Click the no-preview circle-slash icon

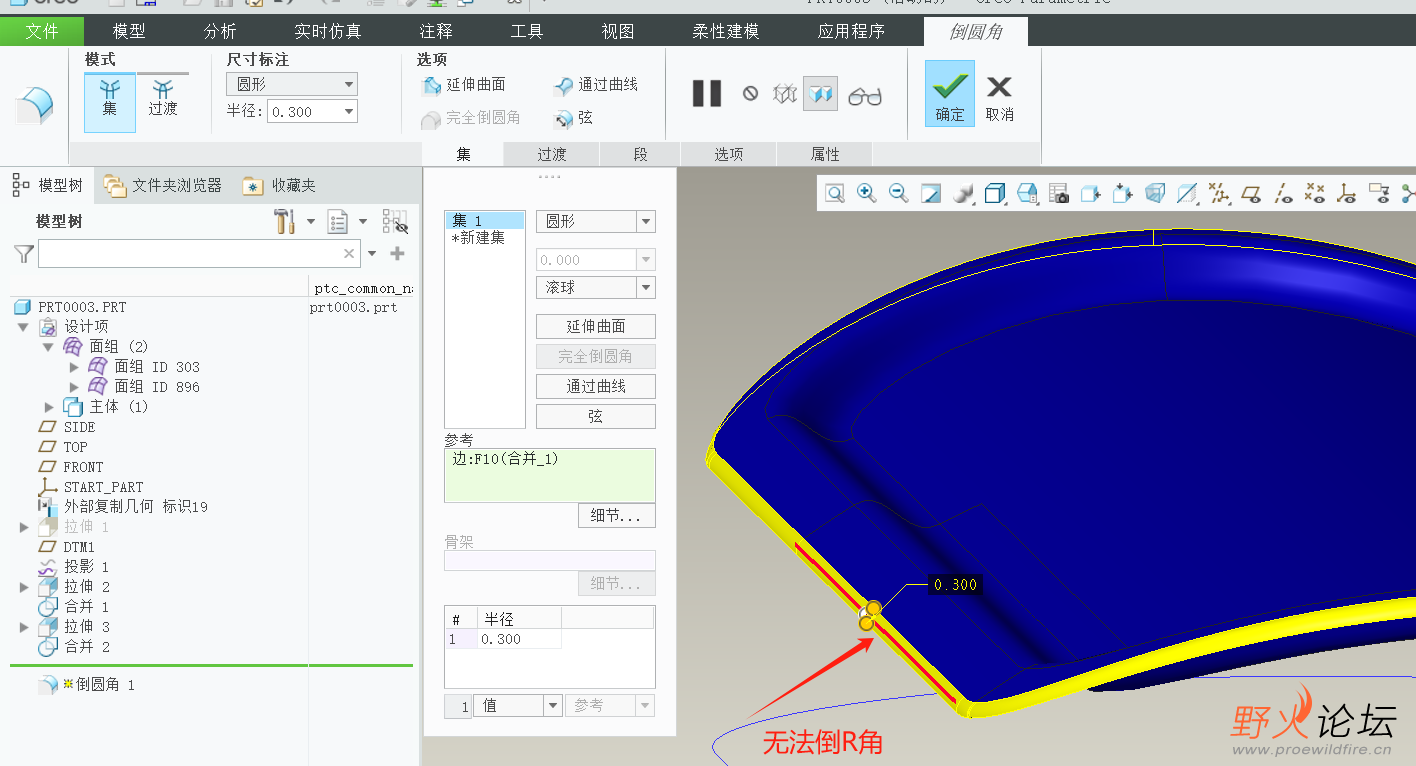(x=750, y=94)
